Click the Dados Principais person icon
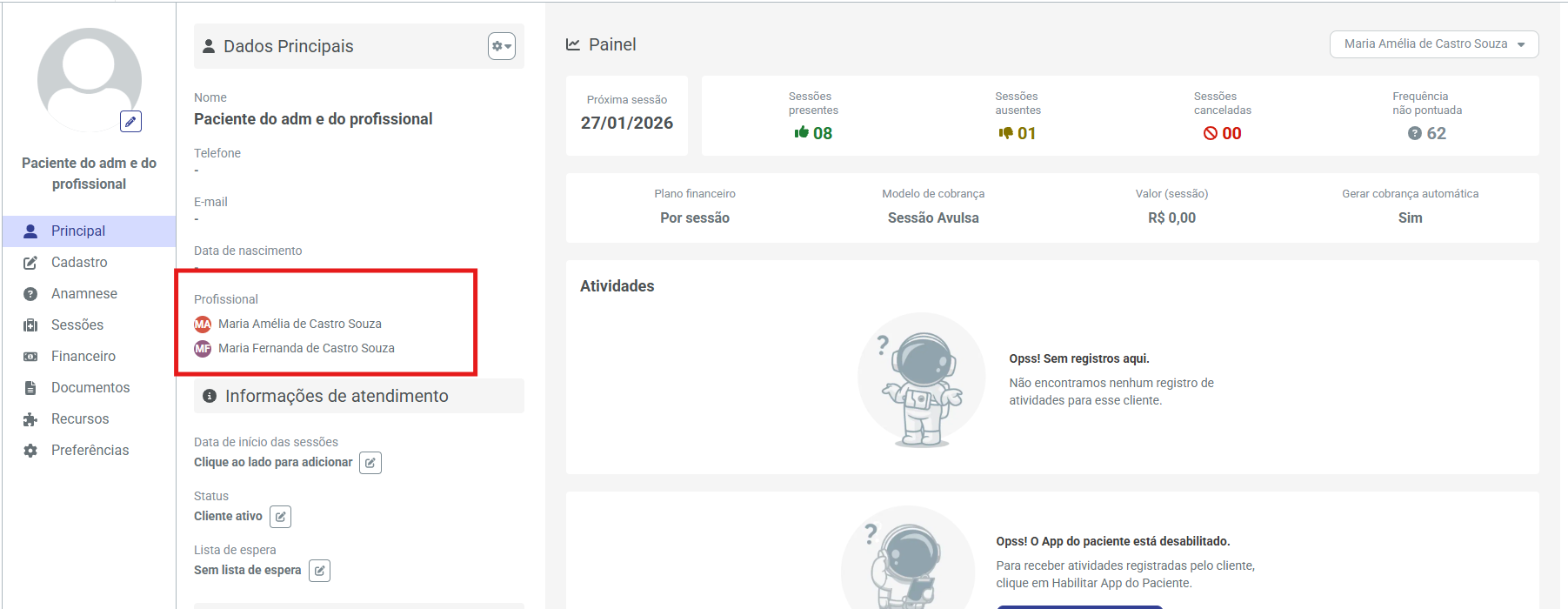The image size is (1568, 609). pyautogui.click(x=209, y=46)
